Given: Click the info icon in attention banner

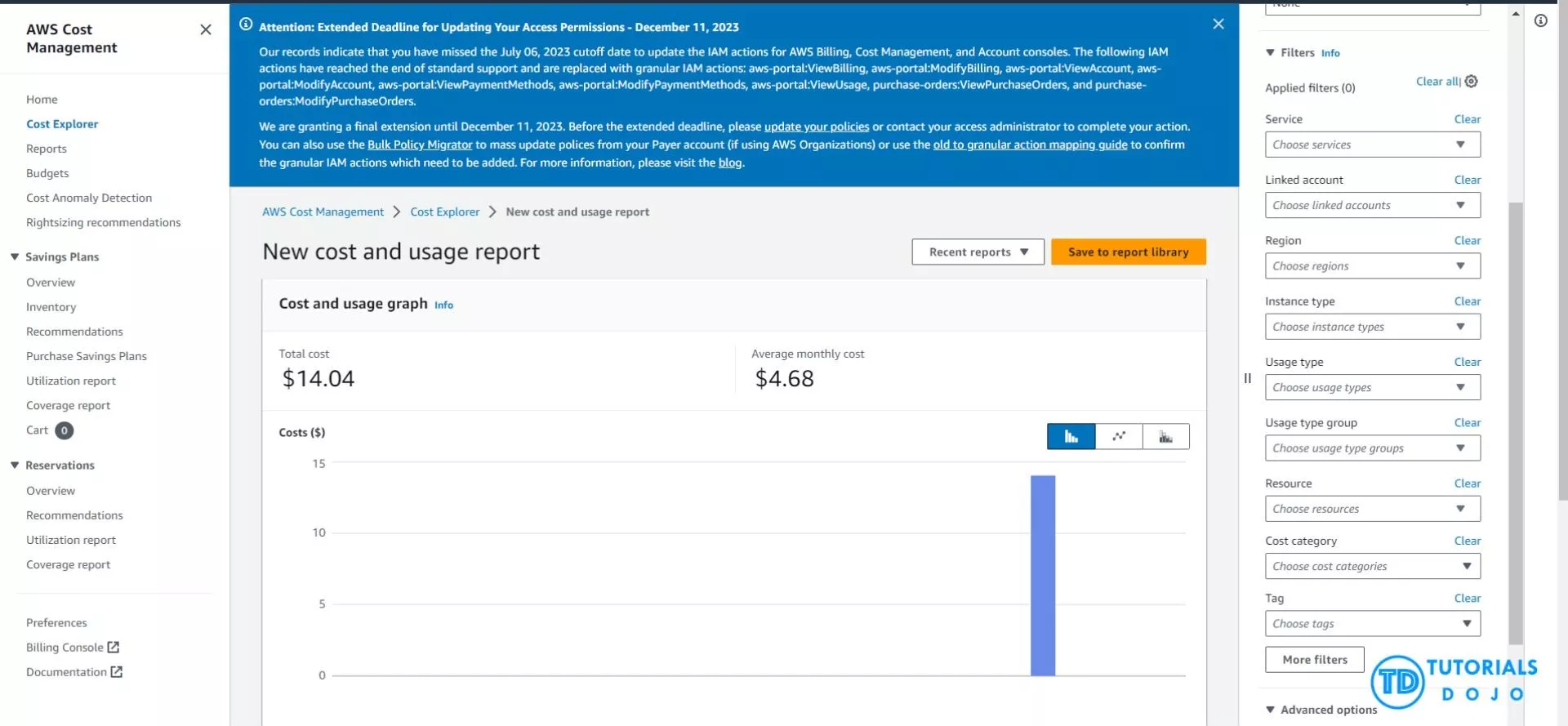Looking at the screenshot, I should pyautogui.click(x=246, y=24).
